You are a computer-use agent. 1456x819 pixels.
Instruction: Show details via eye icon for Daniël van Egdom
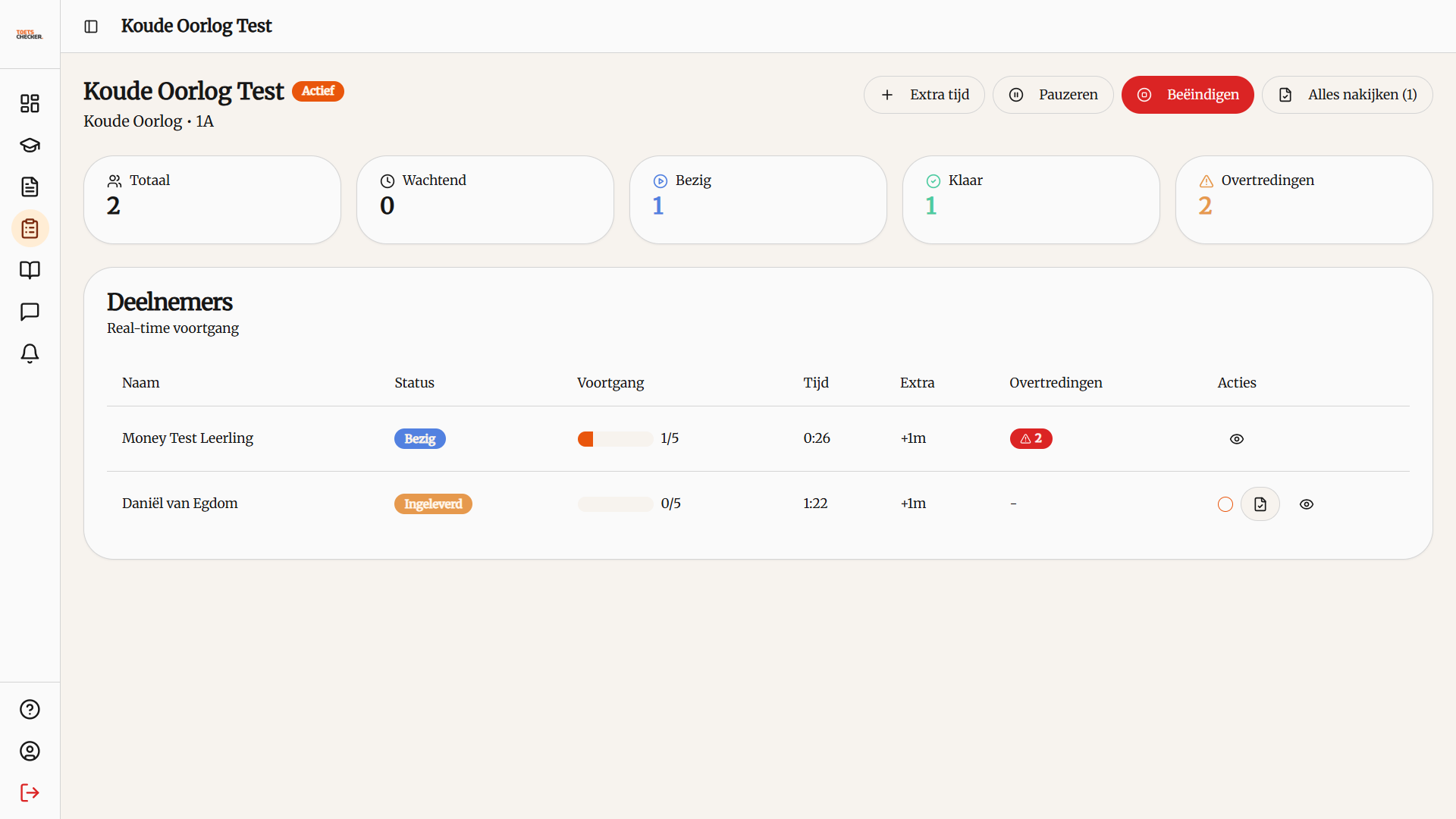click(x=1307, y=504)
